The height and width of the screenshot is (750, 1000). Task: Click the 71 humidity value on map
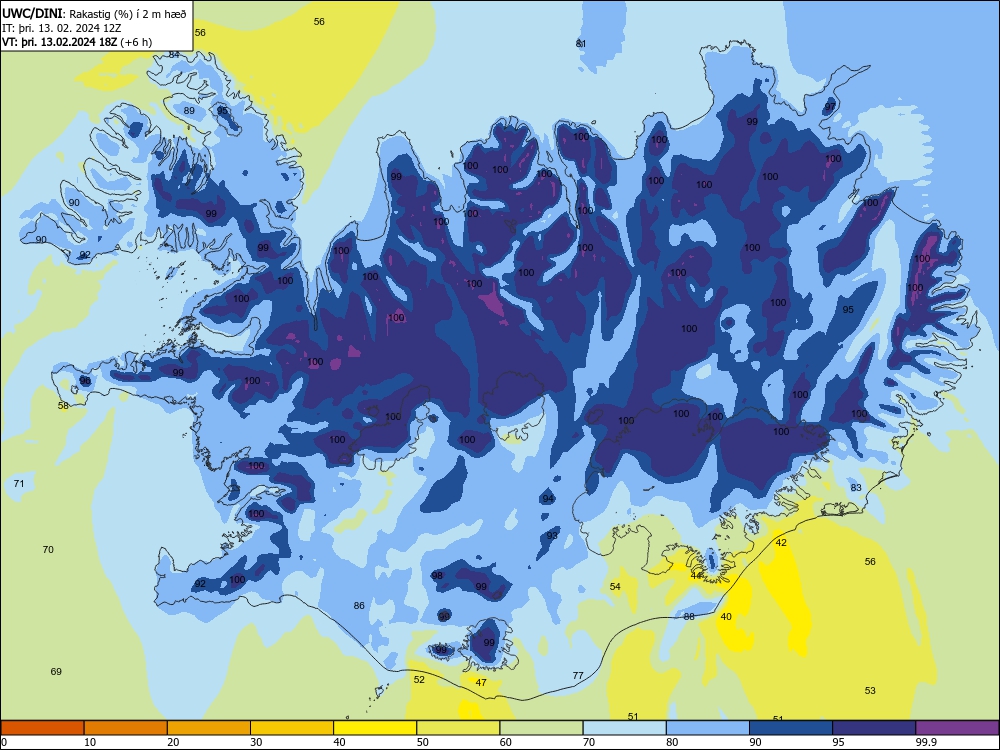[x=19, y=483]
